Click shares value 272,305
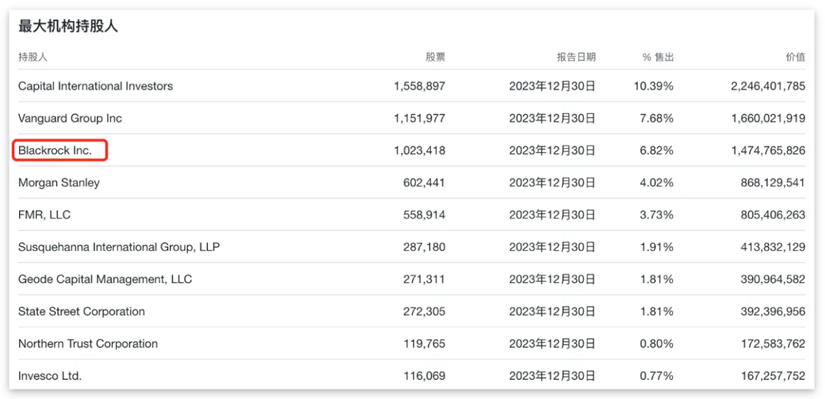Viewport: 825px width, 399px height. pos(425,312)
